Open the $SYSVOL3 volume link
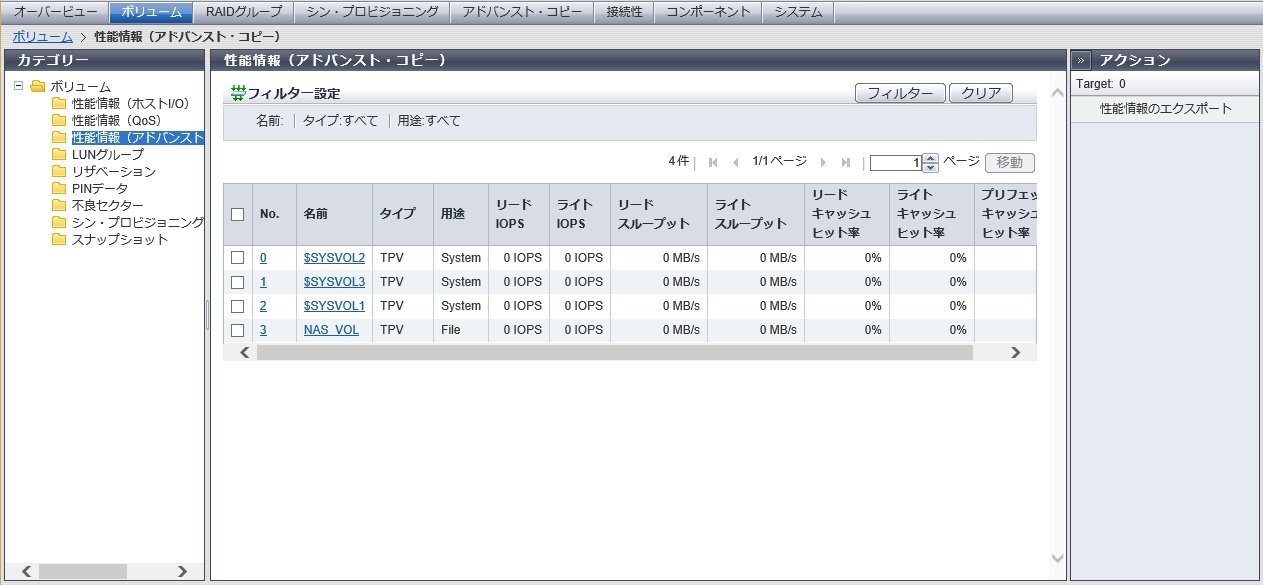The image size is (1263, 585). [x=334, y=282]
